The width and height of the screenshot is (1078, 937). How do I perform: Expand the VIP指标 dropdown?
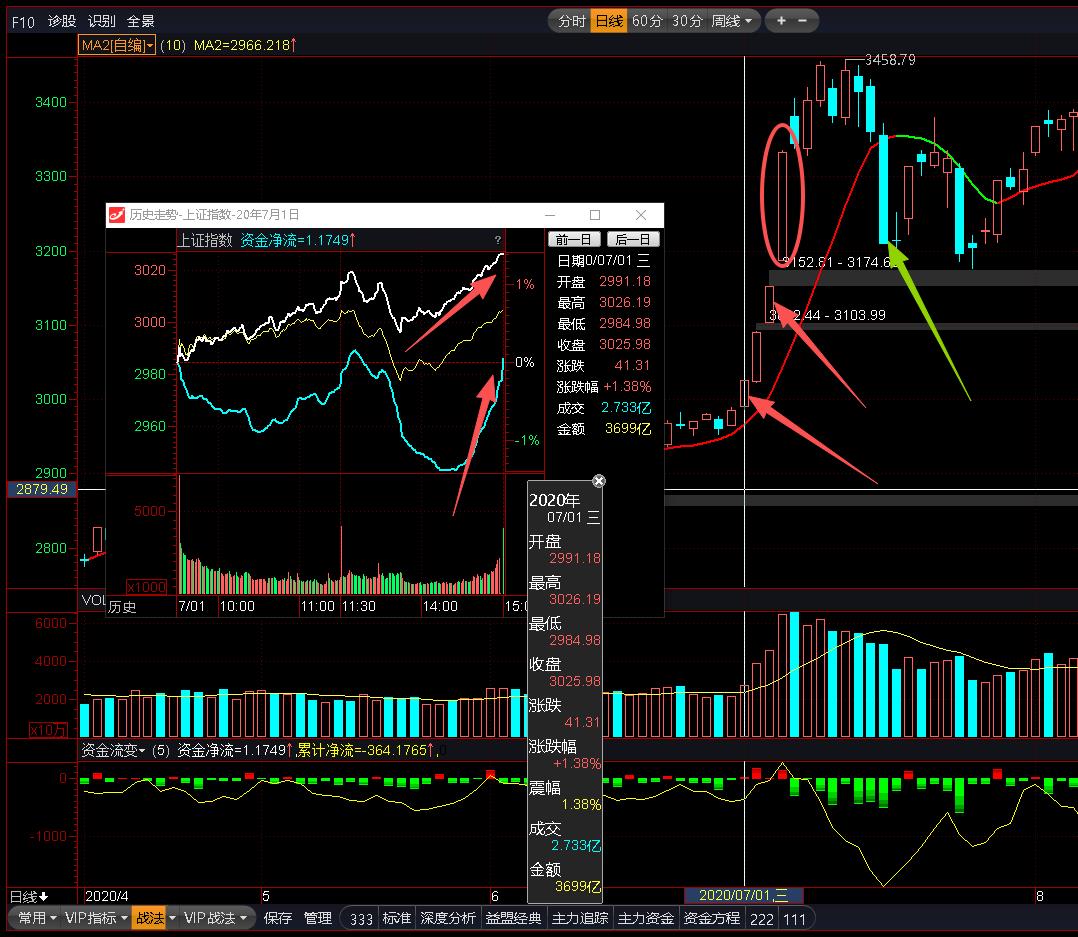pos(96,918)
